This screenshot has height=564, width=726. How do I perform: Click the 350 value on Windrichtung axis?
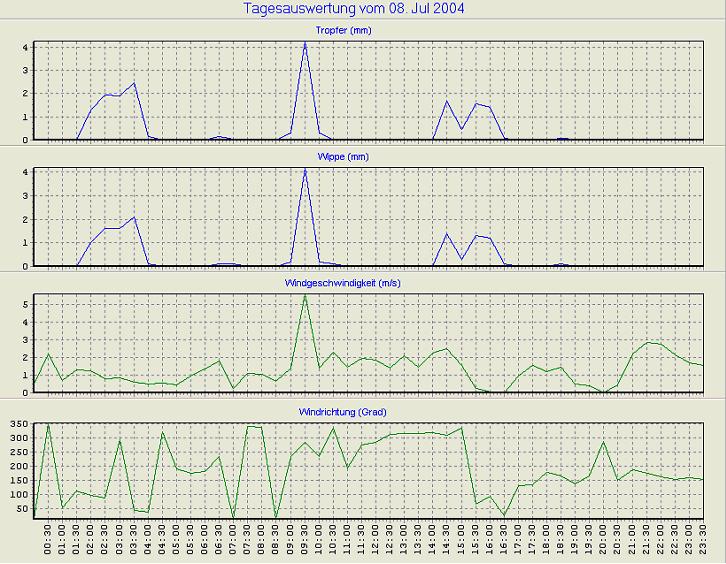pos(17,425)
